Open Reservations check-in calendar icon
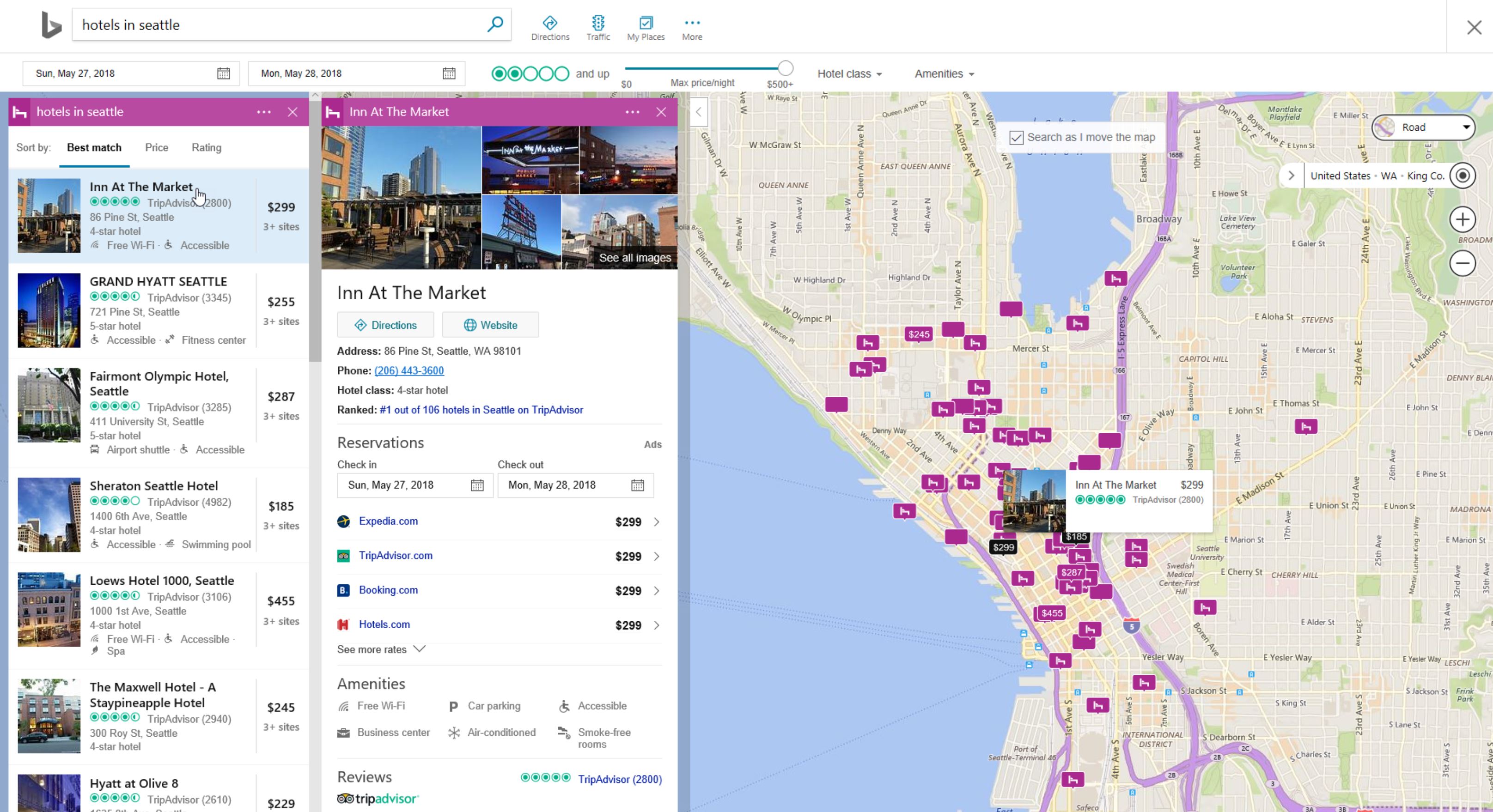Screen dimensions: 1493x812 tap(477, 485)
